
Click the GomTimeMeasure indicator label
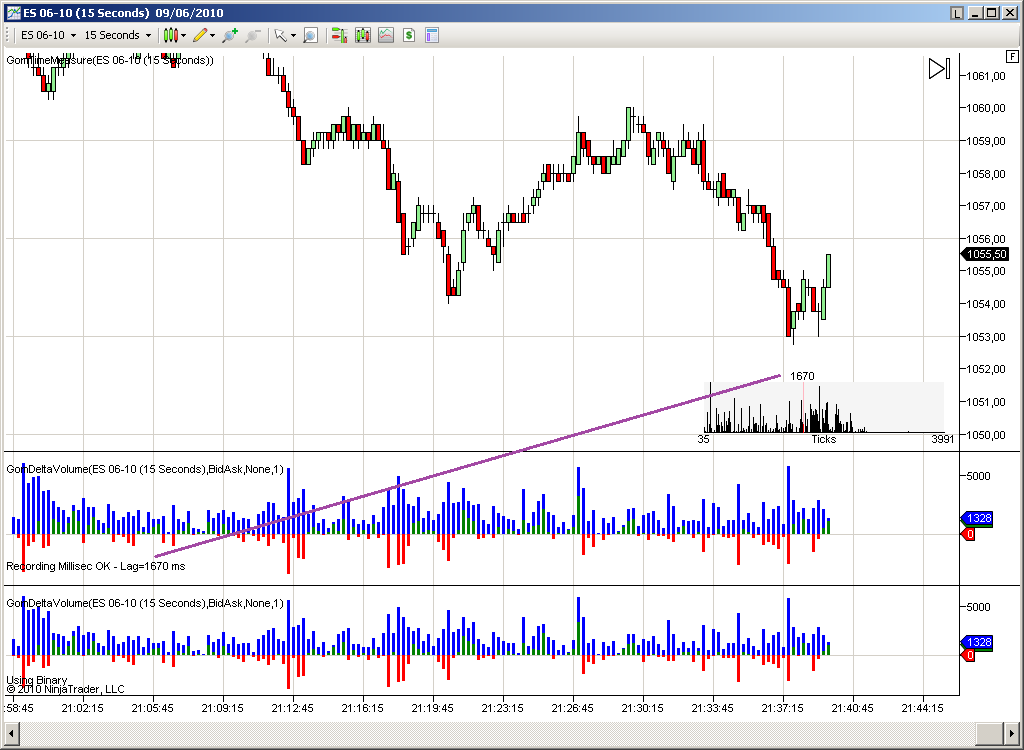[110, 60]
